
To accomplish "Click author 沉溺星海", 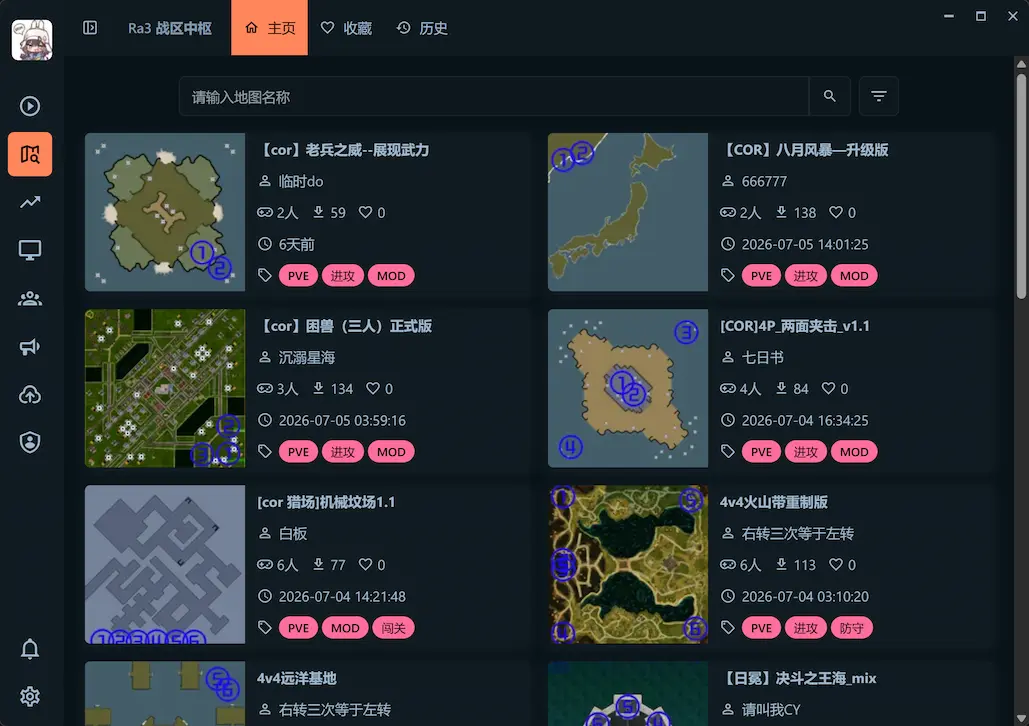I will (306, 357).
